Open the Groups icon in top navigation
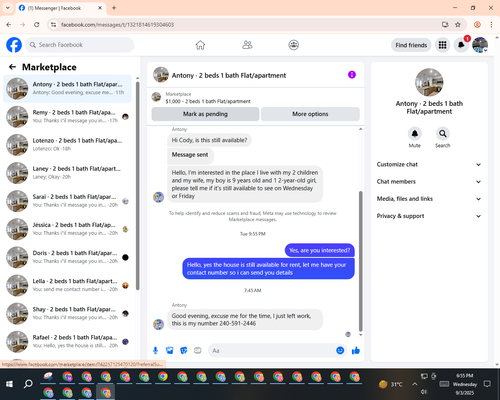The image size is (500, 400). tap(294, 45)
